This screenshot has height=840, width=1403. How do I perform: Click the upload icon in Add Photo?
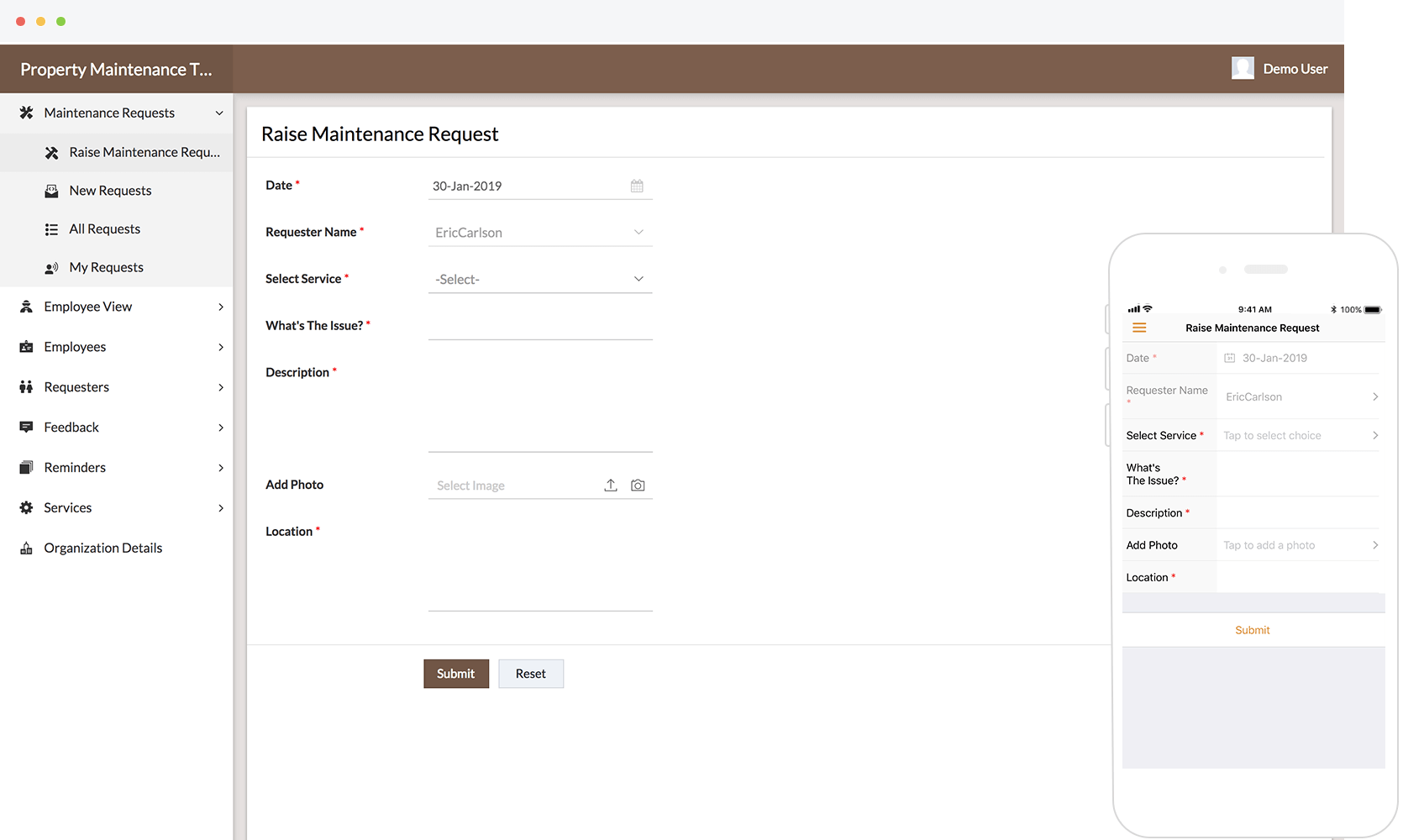611,486
